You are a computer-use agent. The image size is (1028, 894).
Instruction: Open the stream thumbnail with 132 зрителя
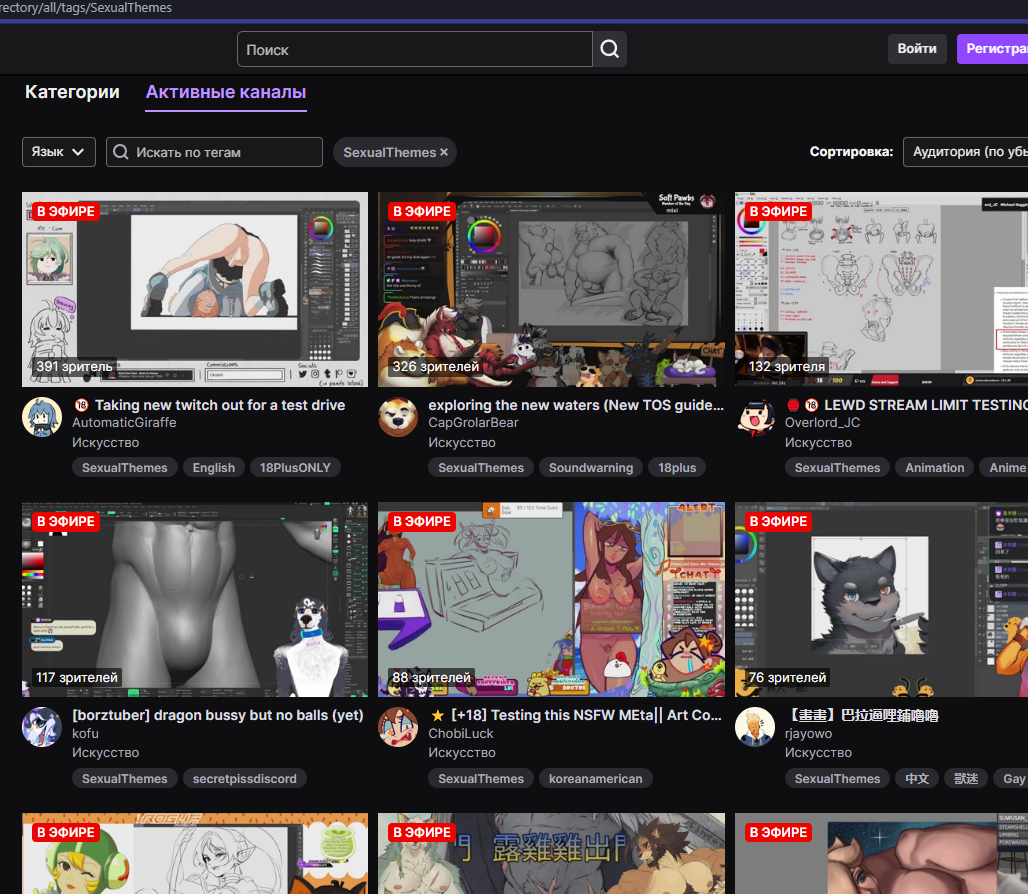tap(881, 290)
